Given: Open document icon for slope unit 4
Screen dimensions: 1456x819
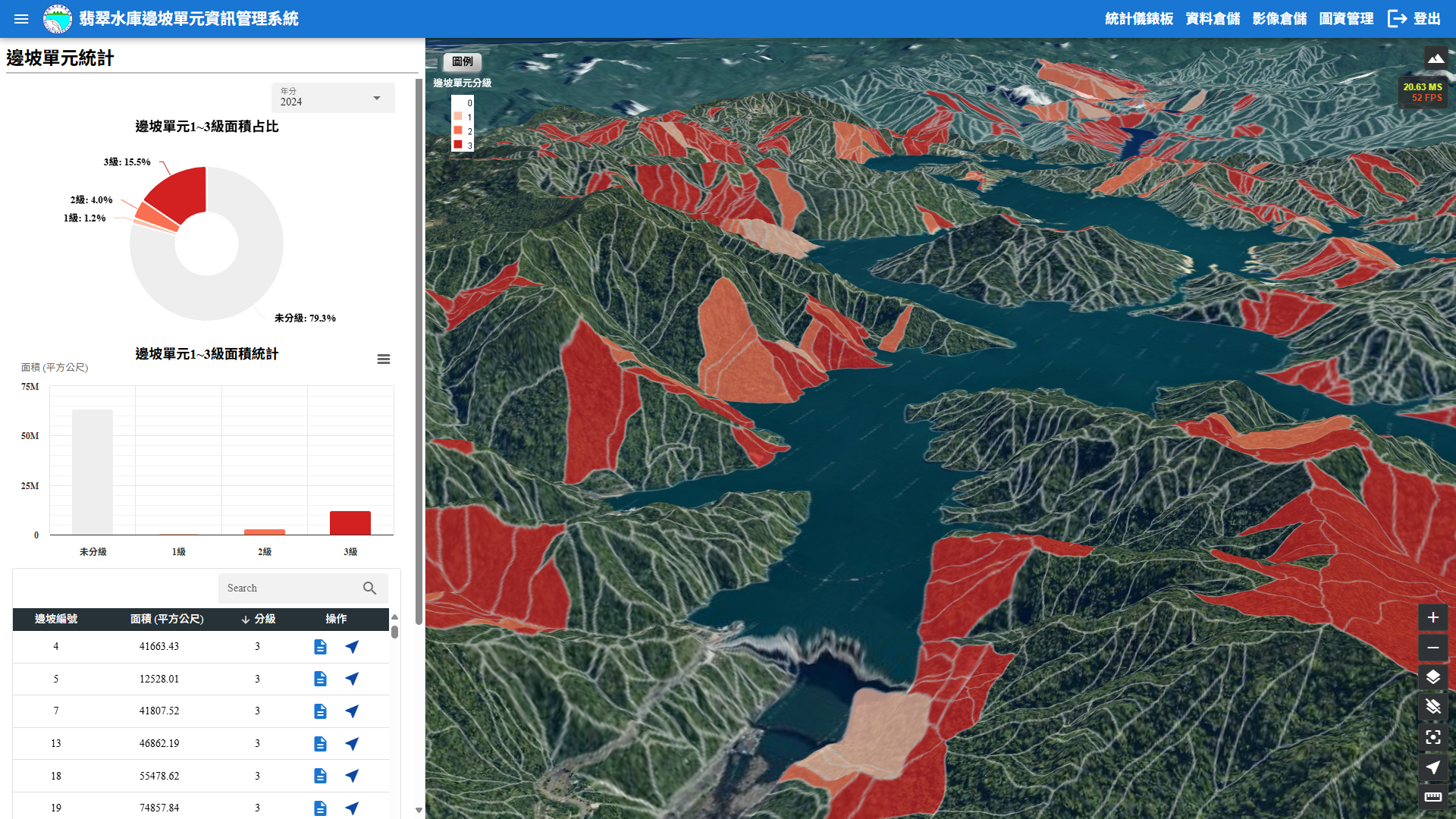Looking at the screenshot, I should coord(320,647).
